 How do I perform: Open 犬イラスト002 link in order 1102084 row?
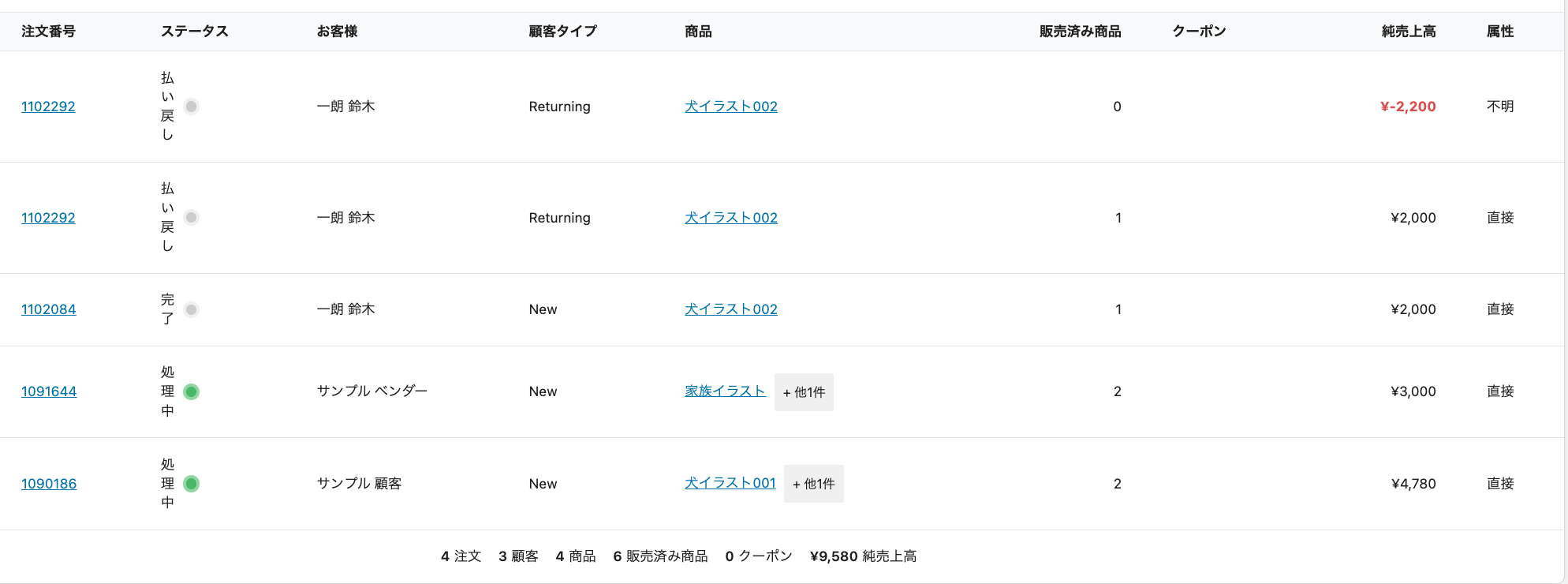click(x=730, y=309)
